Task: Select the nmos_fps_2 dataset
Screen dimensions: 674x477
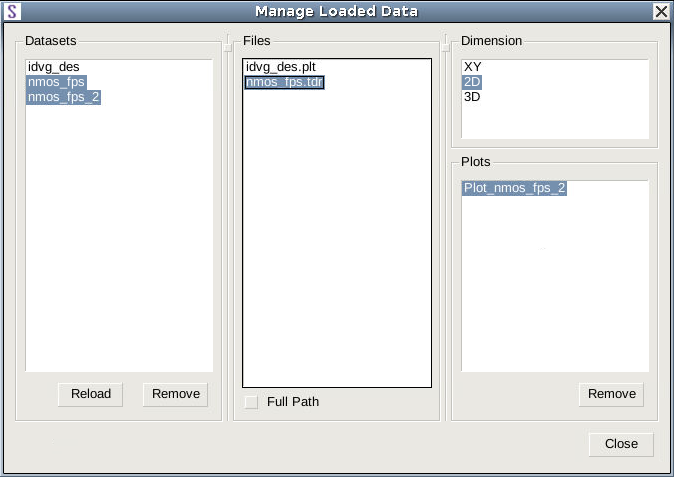Action: tap(64, 97)
